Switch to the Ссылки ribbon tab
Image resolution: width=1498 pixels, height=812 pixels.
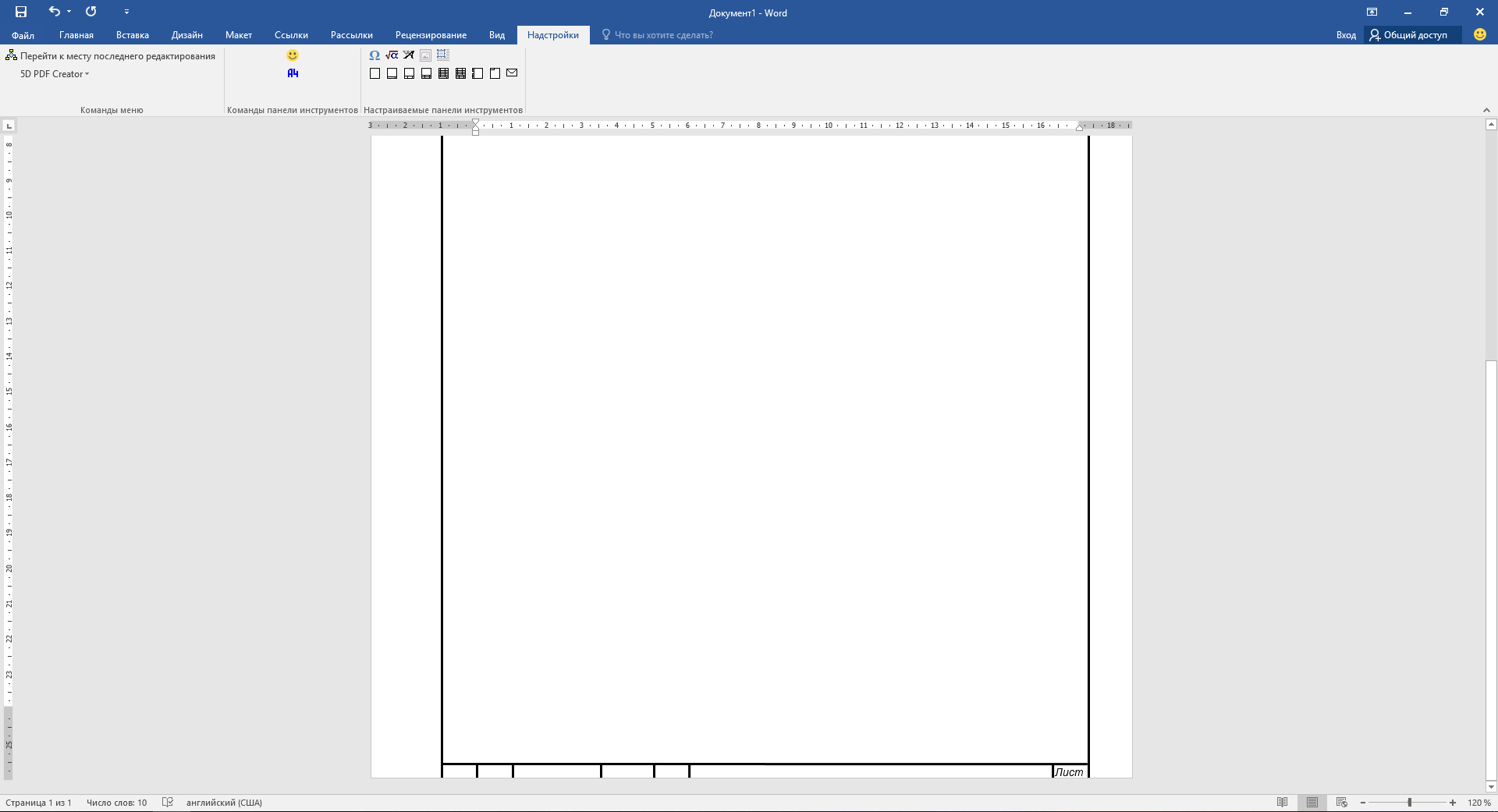pos(291,35)
